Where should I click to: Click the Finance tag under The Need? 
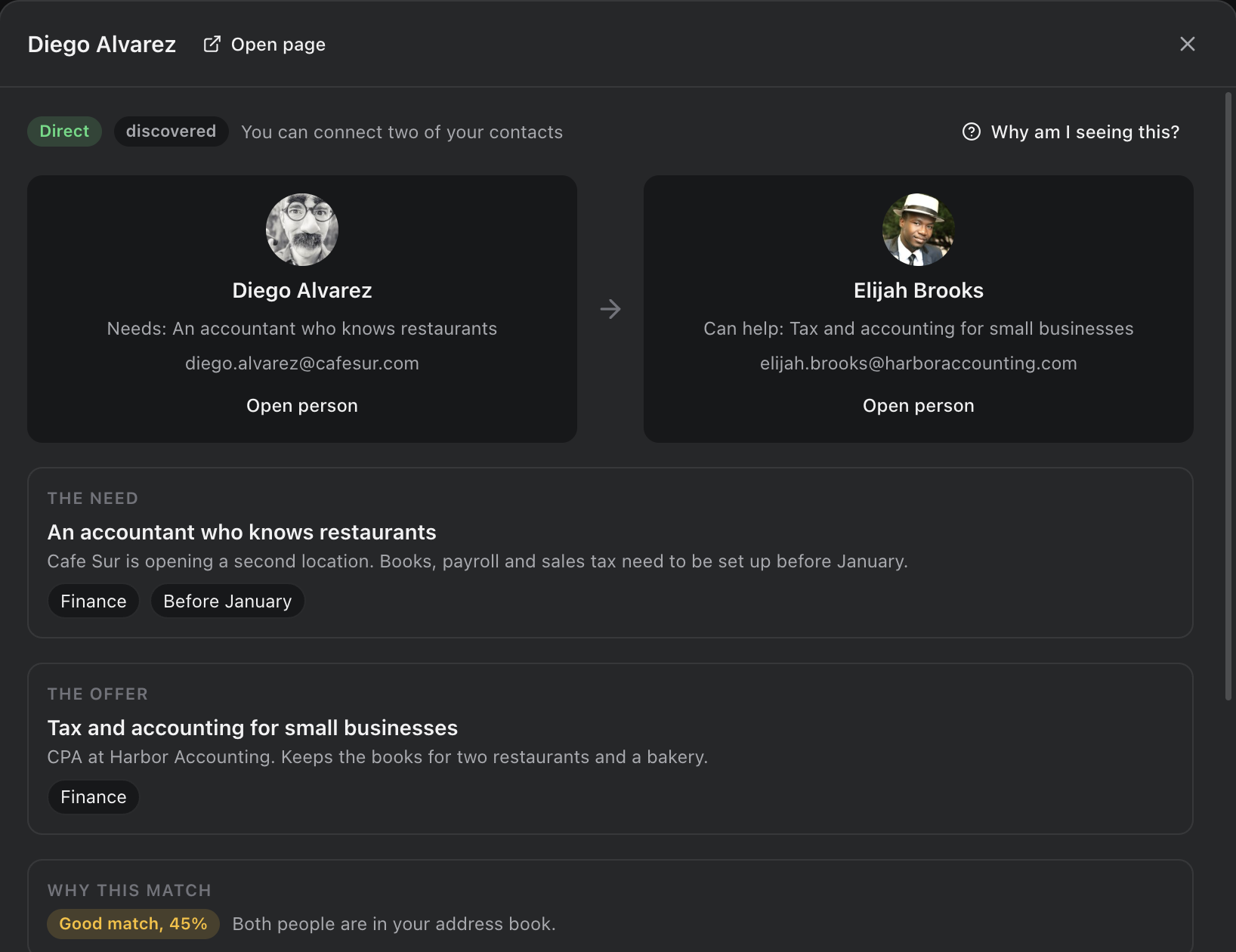[94, 601]
